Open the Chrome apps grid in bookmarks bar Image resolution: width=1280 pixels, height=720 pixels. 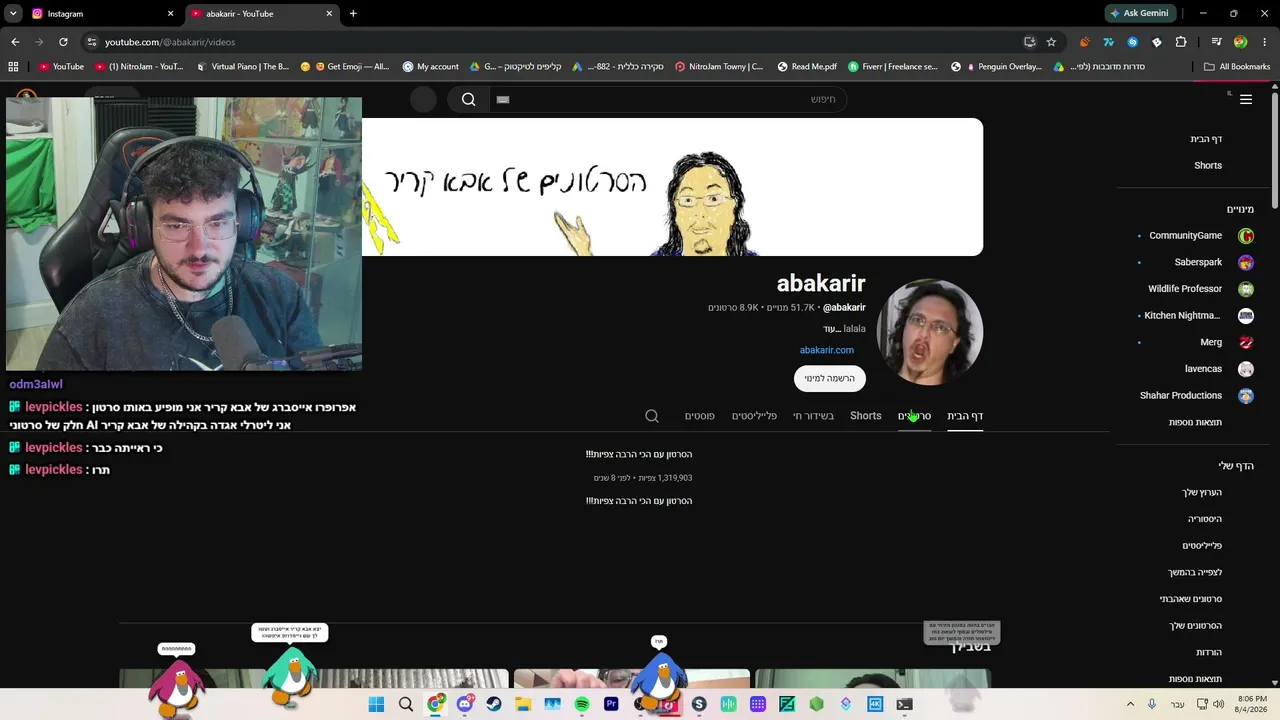[x=13, y=67]
